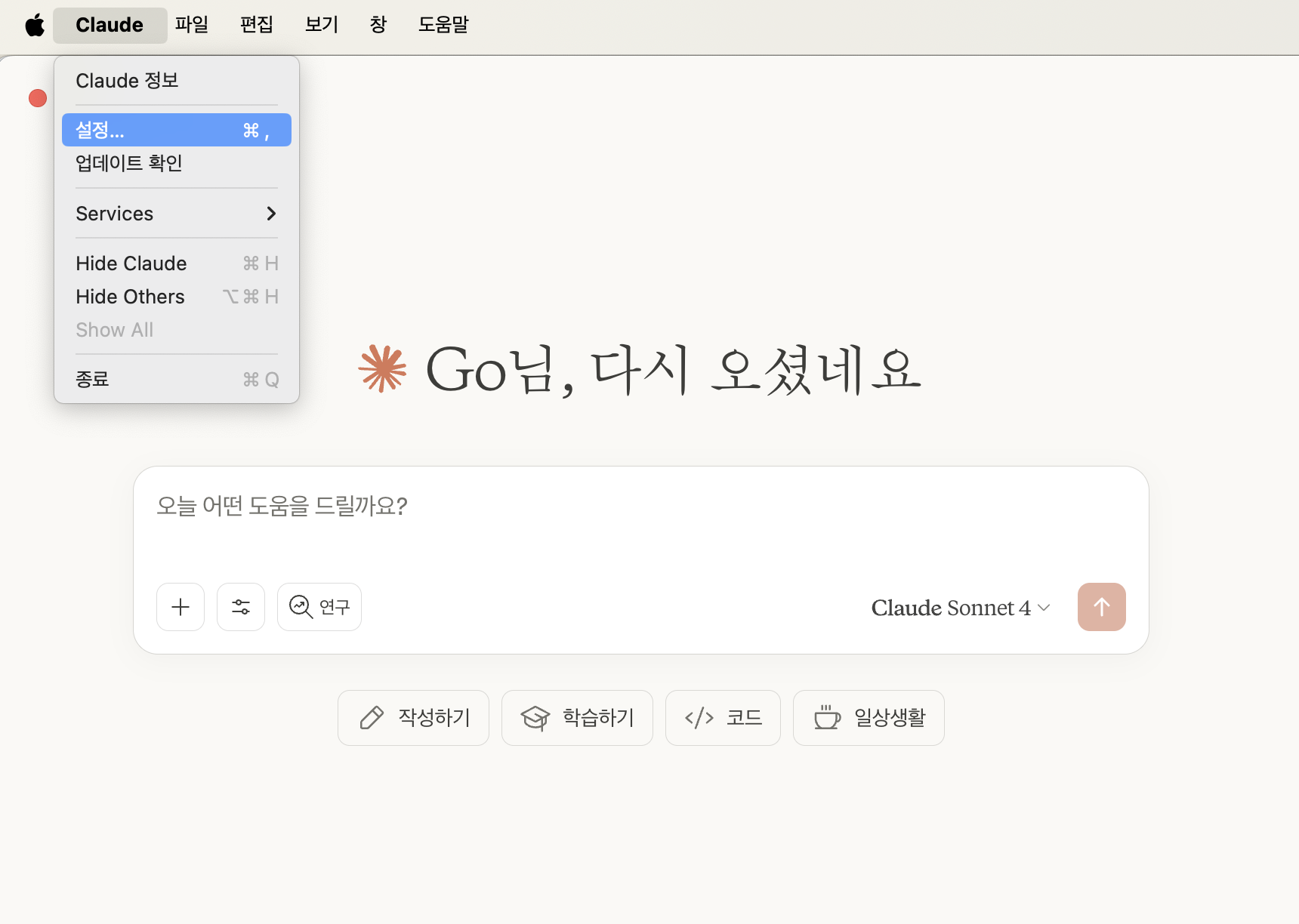The width and height of the screenshot is (1299, 924).
Task: Open the 보기 menu
Action: pyautogui.click(x=322, y=25)
